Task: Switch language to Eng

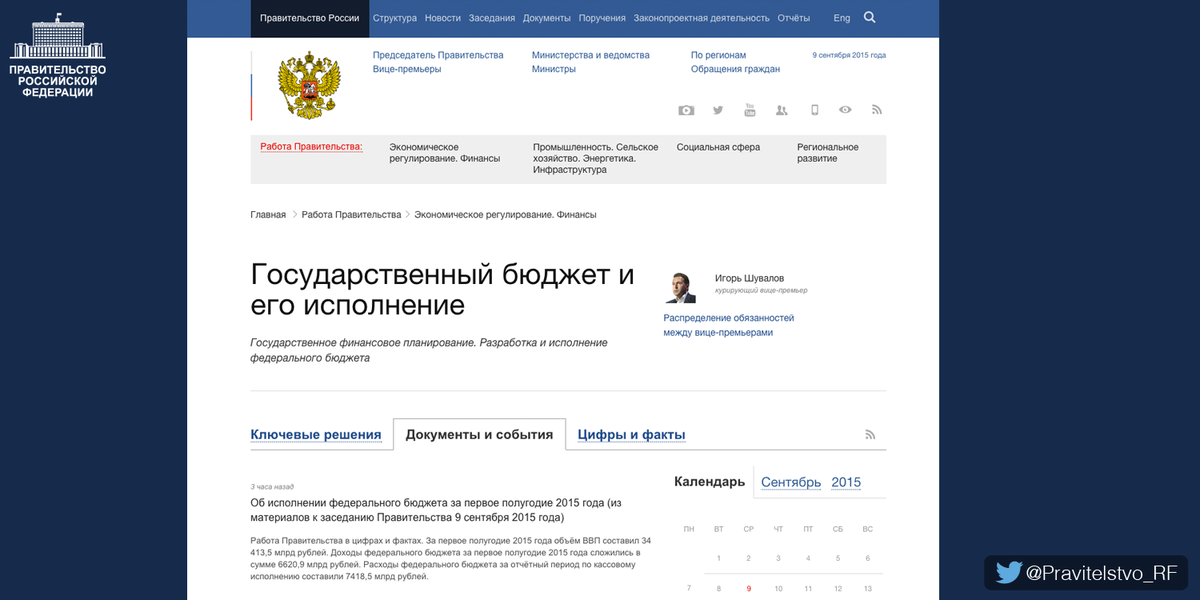Action: (x=842, y=18)
